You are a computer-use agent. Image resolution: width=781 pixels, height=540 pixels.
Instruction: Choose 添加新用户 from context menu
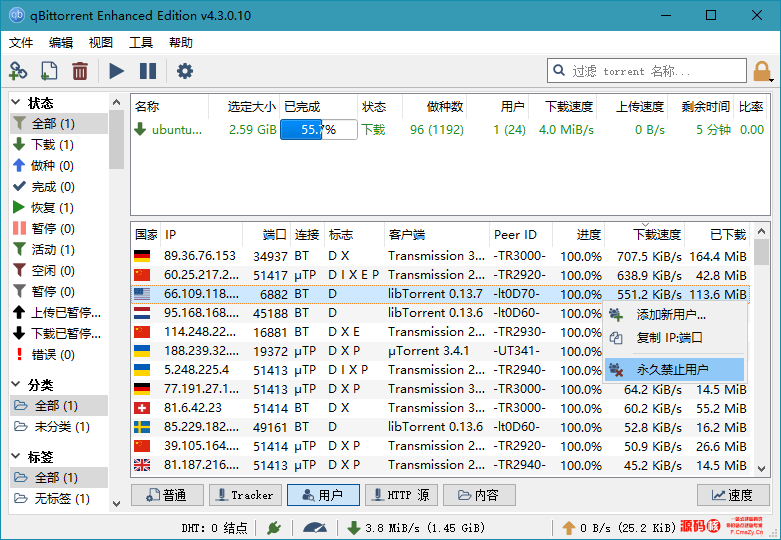coord(674,315)
